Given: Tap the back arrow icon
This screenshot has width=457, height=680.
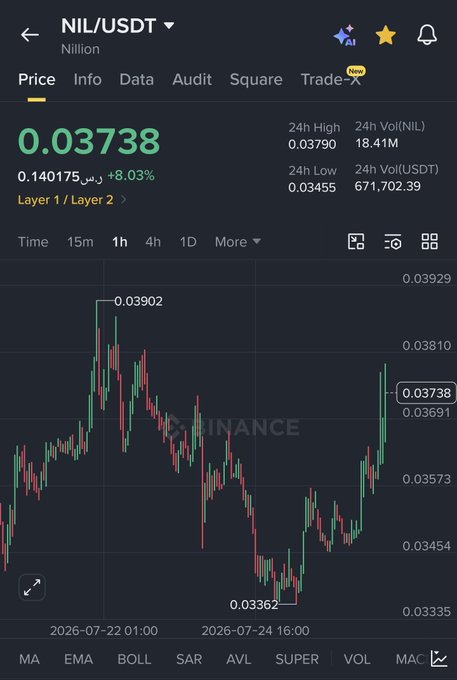Looking at the screenshot, I should click(x=30, y=35).
